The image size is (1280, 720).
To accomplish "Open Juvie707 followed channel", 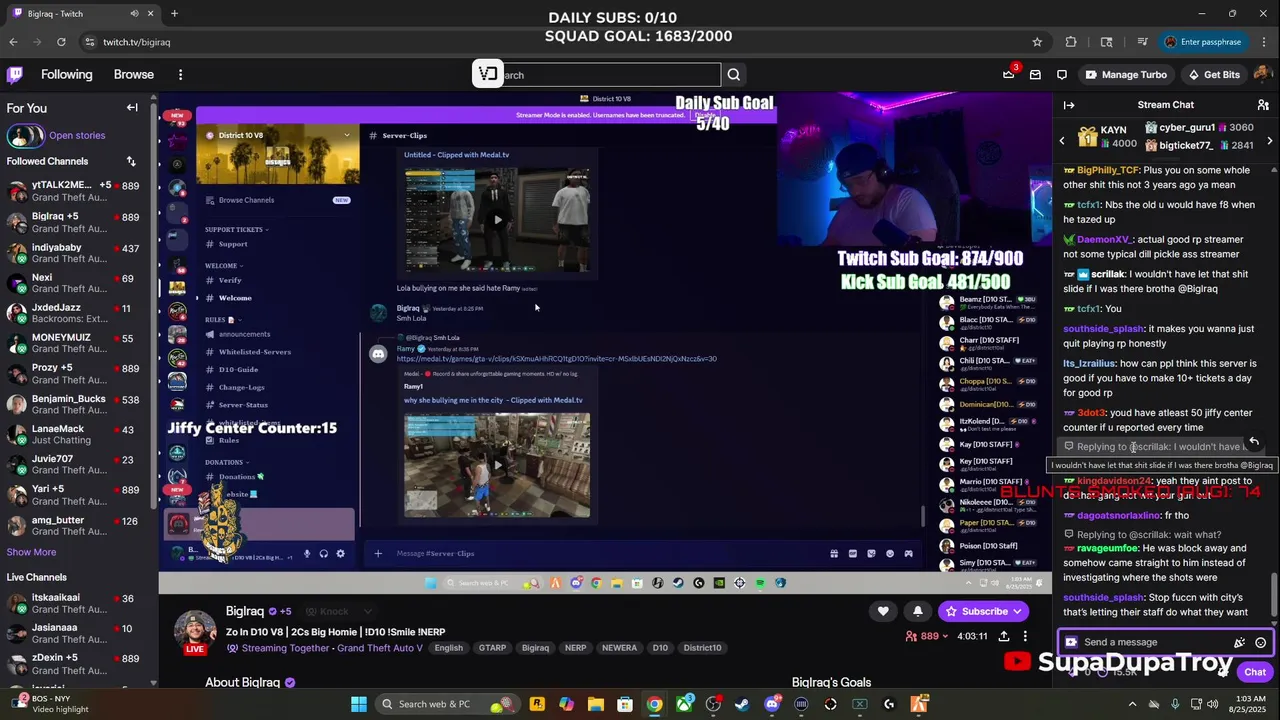I will (78, 465).
